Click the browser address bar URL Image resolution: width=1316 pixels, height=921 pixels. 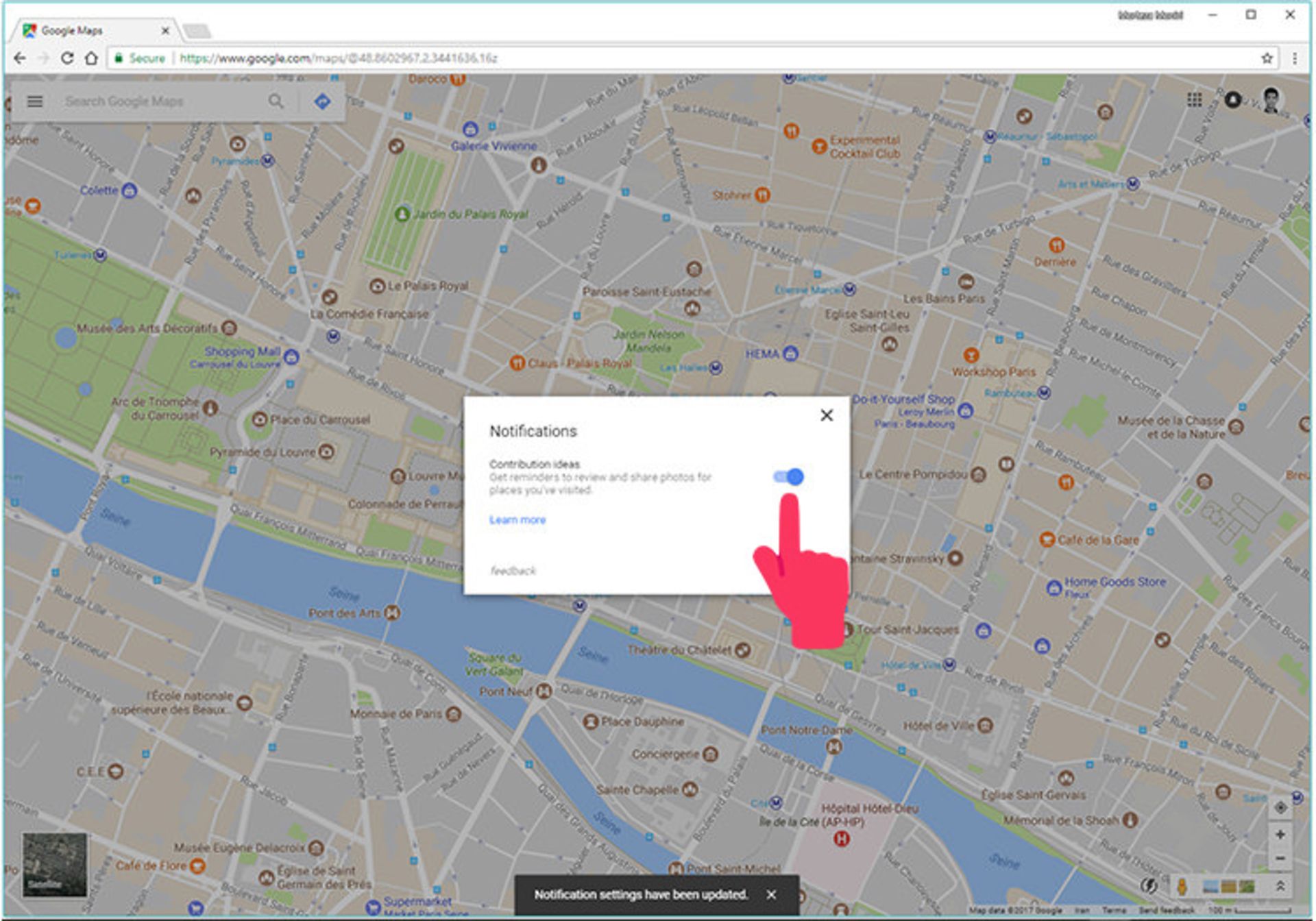click(x=339, y=58)
